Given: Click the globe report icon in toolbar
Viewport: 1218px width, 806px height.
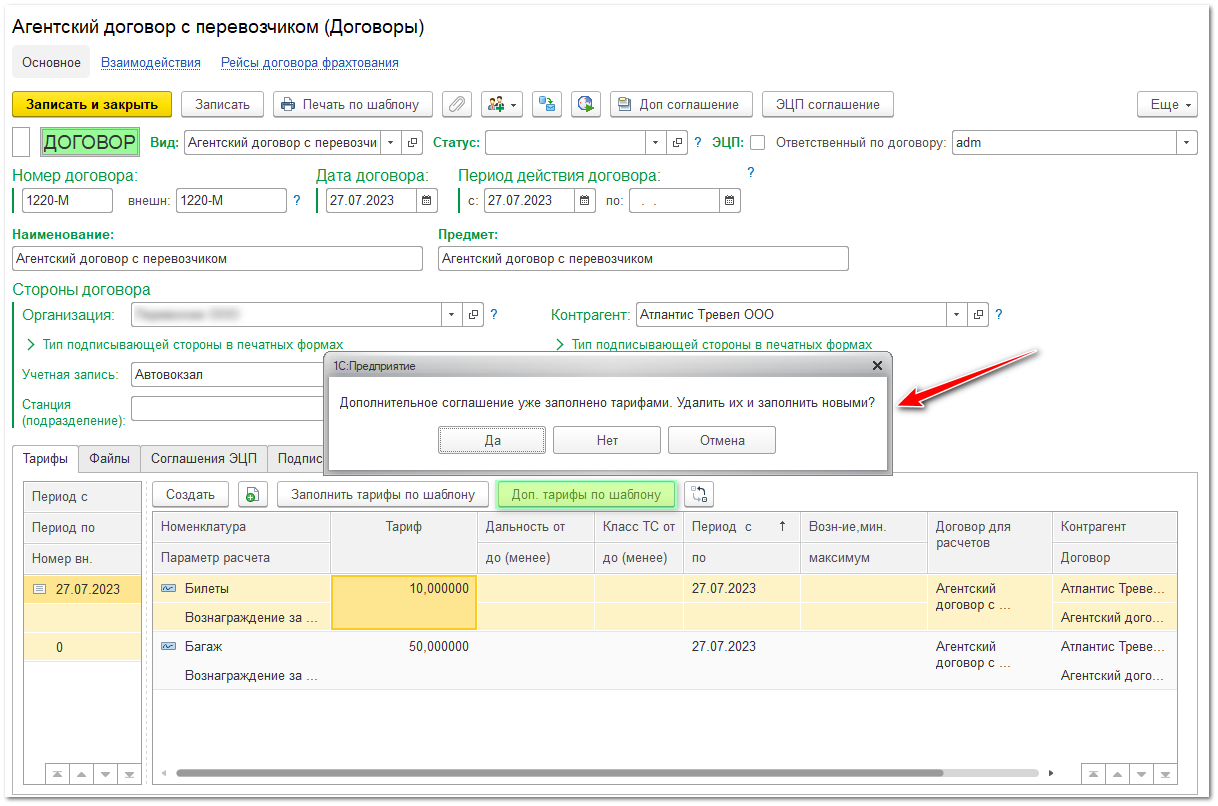Looking at the screenshot, I should (x=586, y=104).
